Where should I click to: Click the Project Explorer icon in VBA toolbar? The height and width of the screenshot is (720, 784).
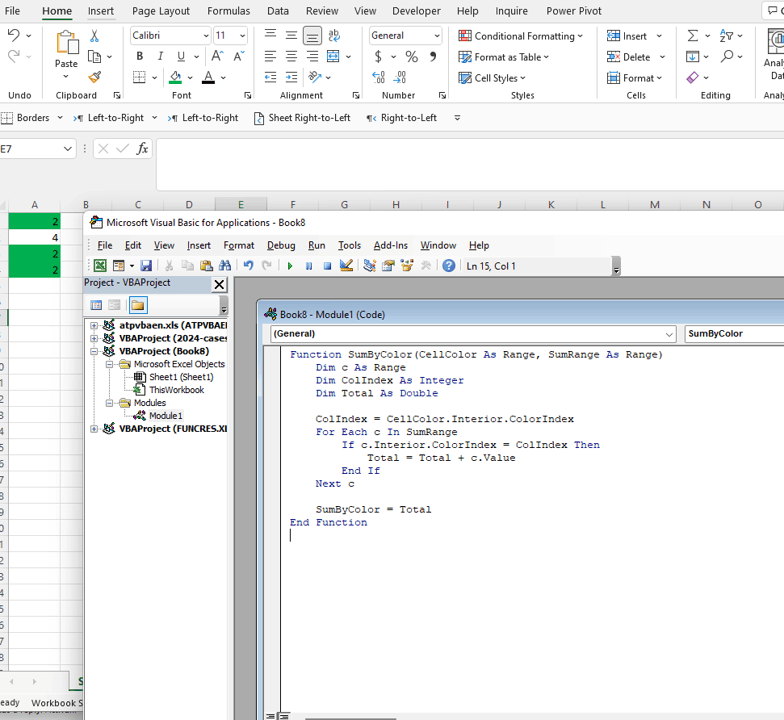(x=370, y=266)
